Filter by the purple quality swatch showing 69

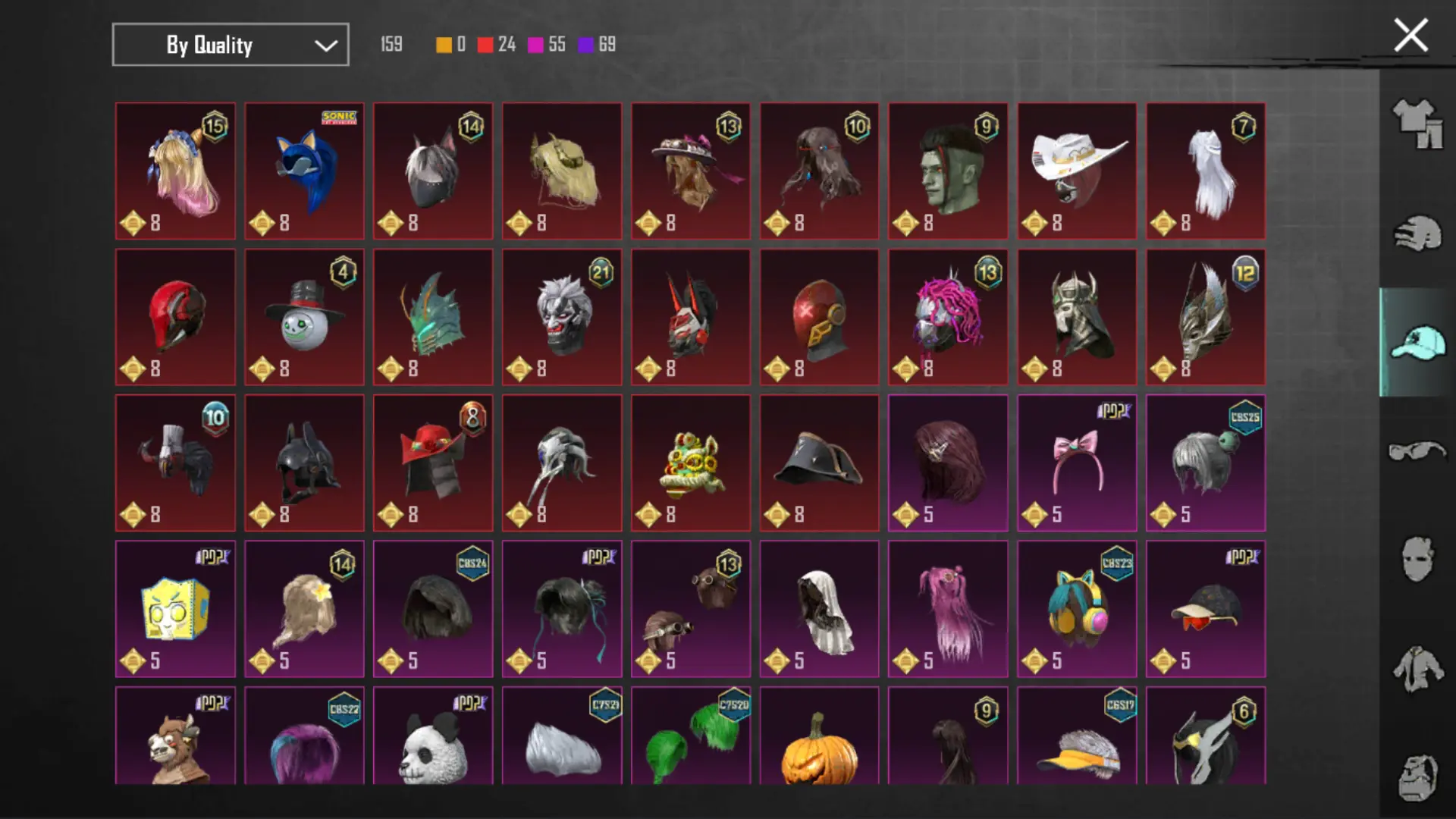(585, 45)
